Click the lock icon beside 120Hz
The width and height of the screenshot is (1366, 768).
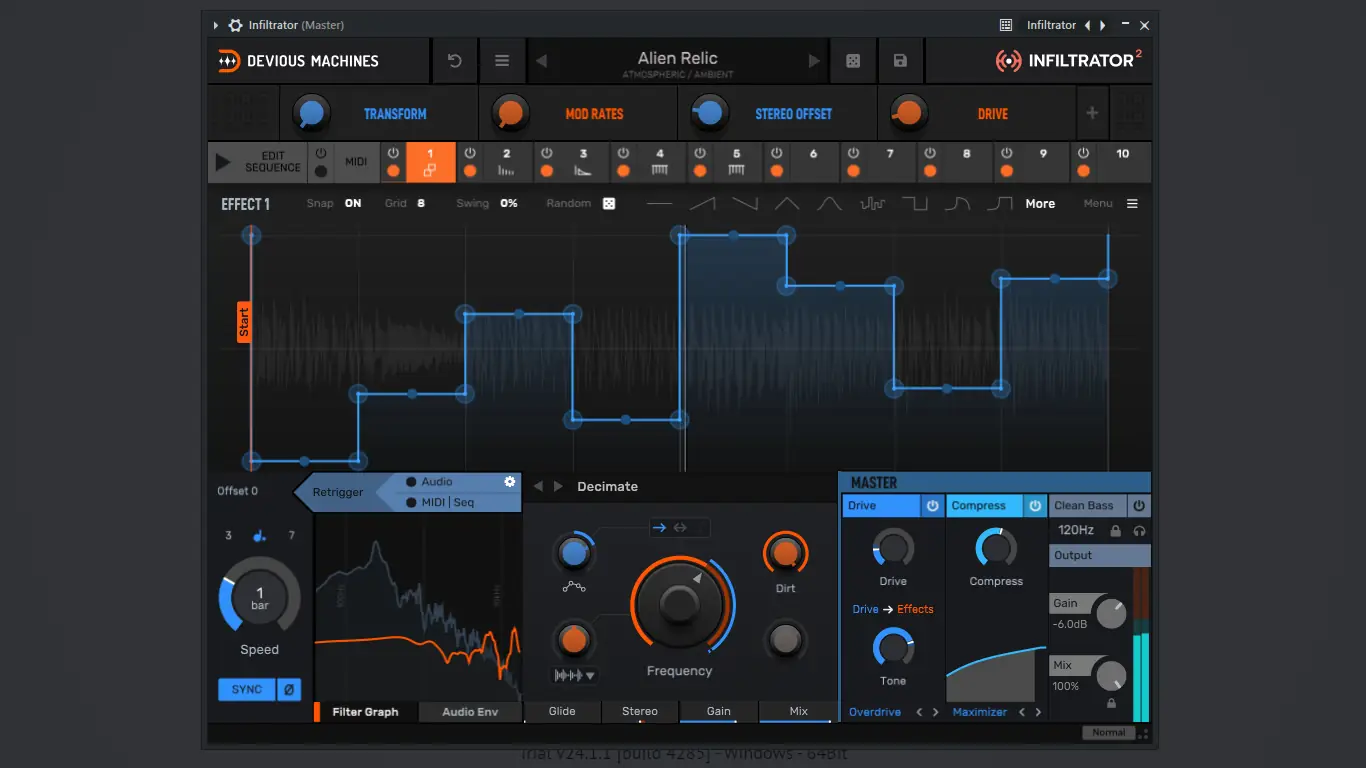click(x=1116, y=531)
